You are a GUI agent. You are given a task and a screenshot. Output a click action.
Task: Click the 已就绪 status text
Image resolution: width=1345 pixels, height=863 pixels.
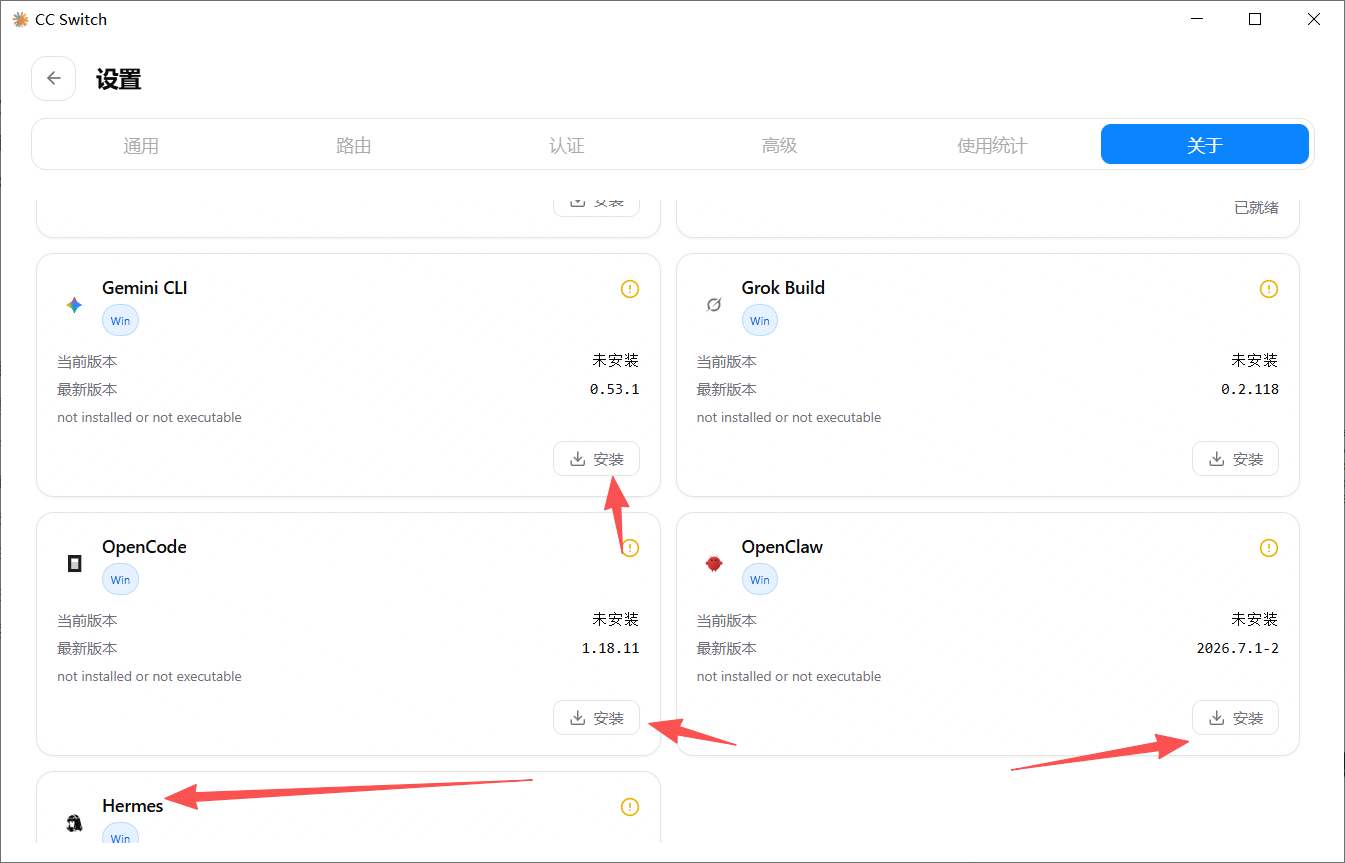pyautogui.click(x=1256, y=208)
